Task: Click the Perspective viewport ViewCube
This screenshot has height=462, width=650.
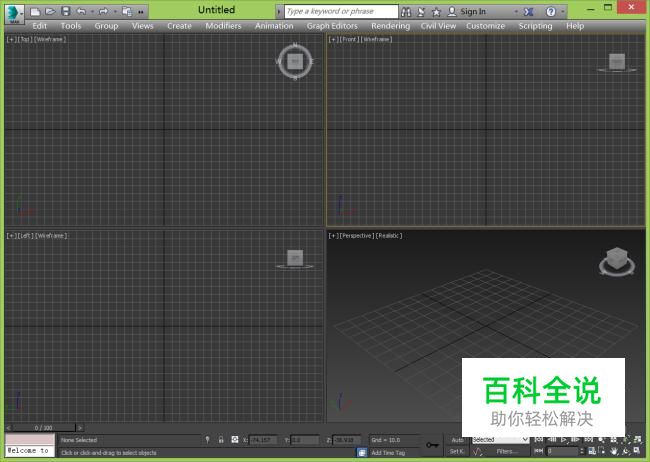Action: click(617, 261)
